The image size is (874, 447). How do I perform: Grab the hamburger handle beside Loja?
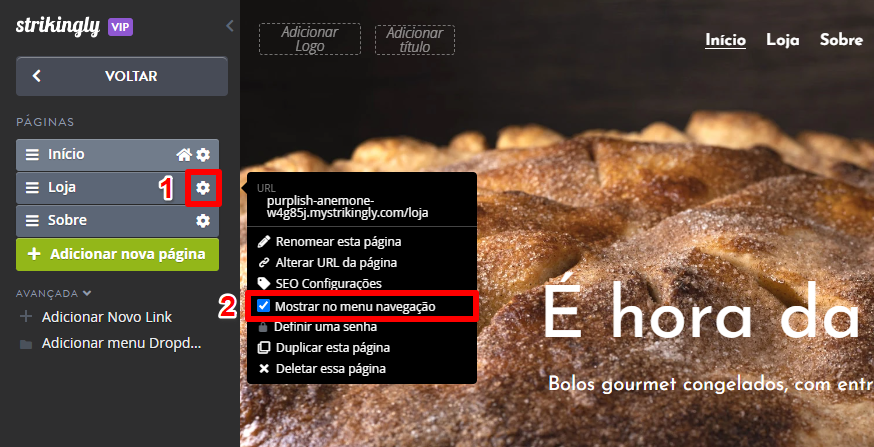[32, 188]
